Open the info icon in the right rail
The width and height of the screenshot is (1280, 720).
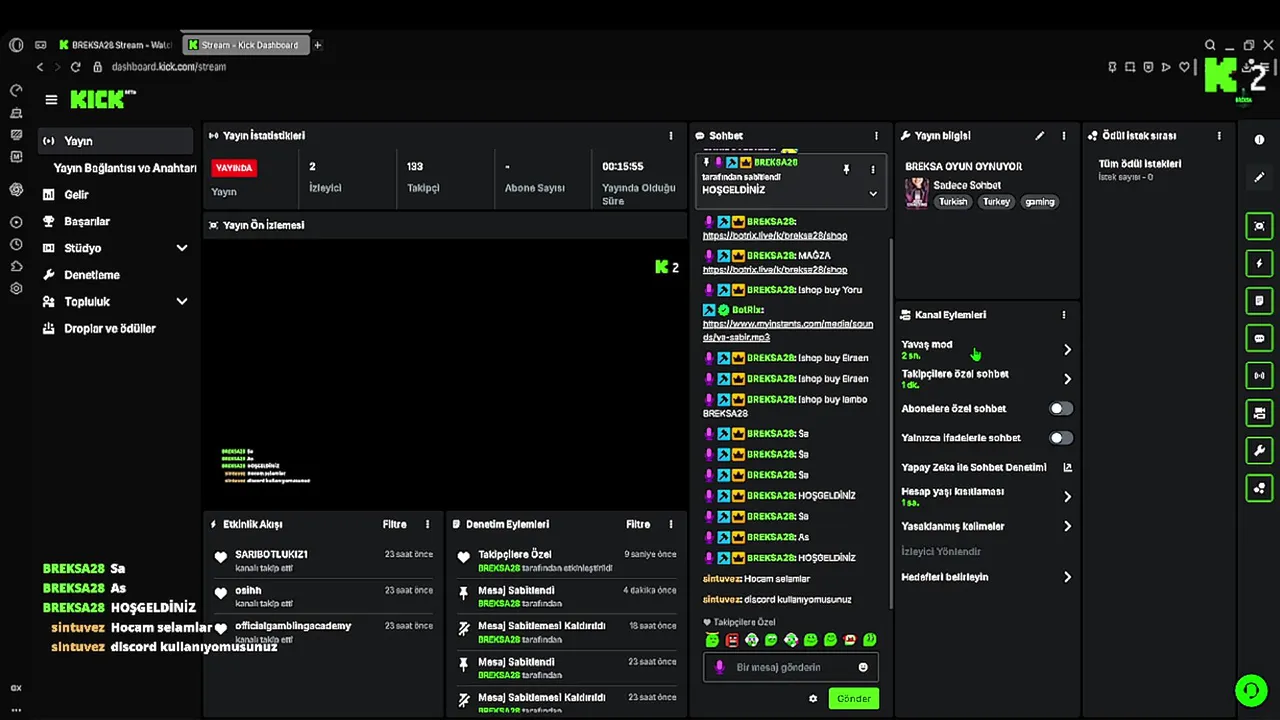tap(1259, 140)
